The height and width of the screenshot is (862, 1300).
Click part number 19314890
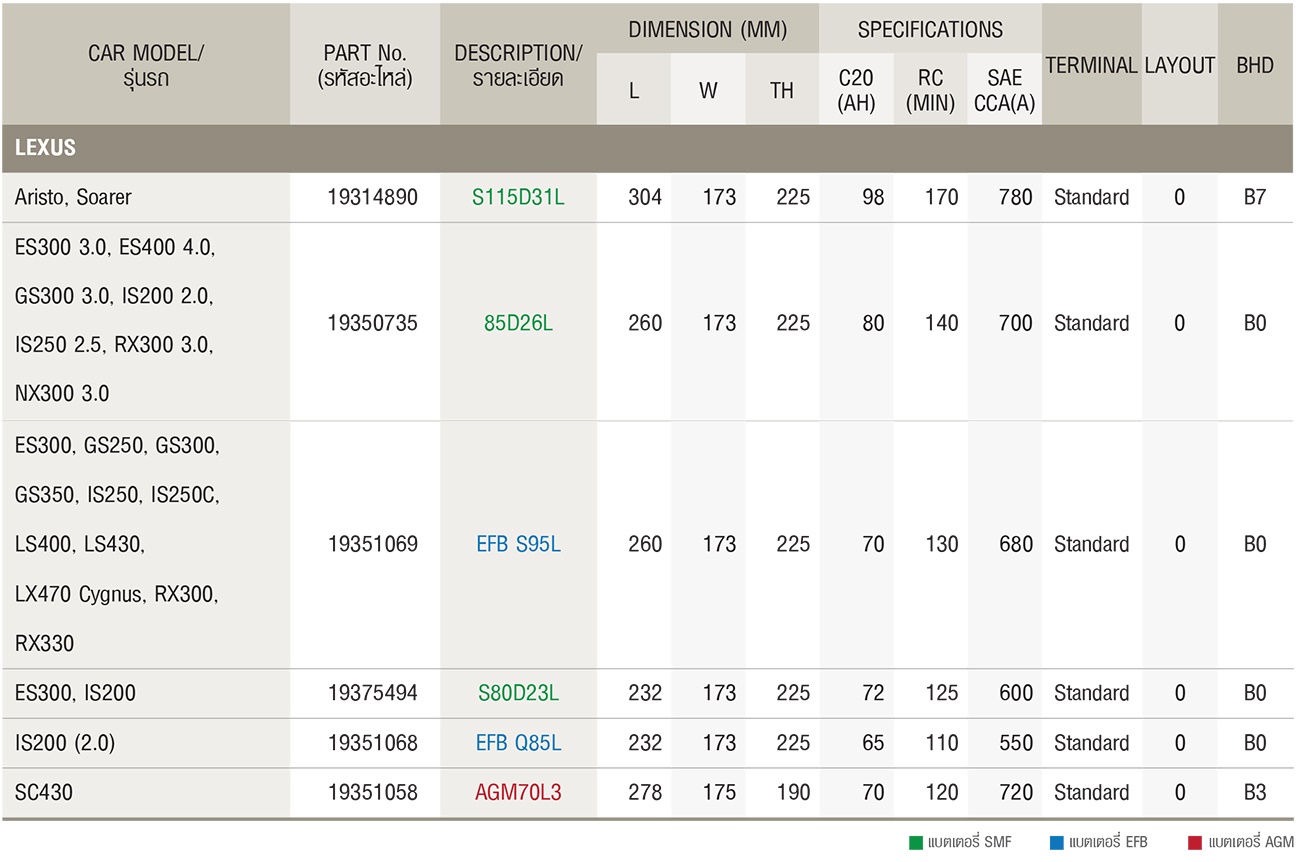[372, 198]
